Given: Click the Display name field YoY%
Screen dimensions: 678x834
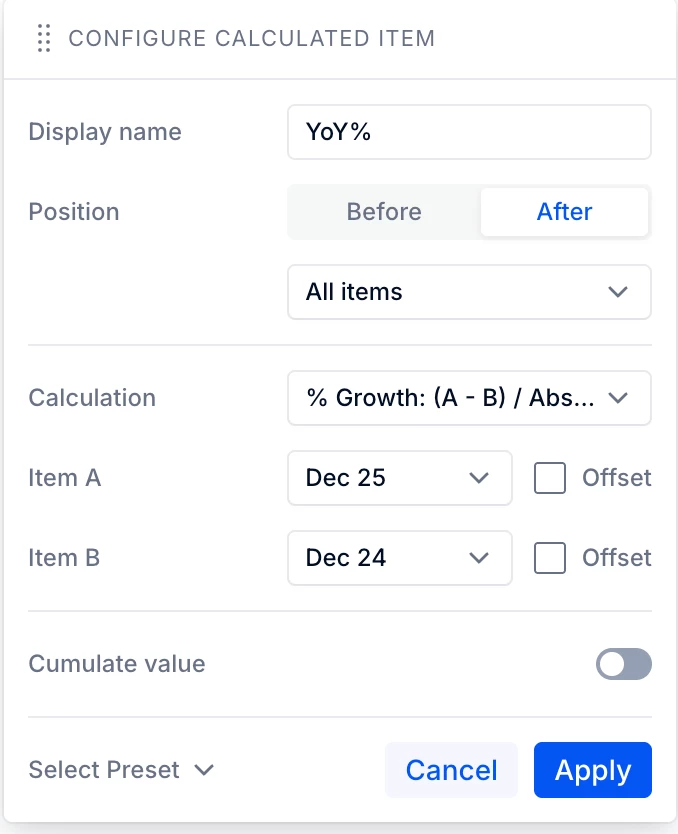Looking at the screenshot, I should 470,132.
